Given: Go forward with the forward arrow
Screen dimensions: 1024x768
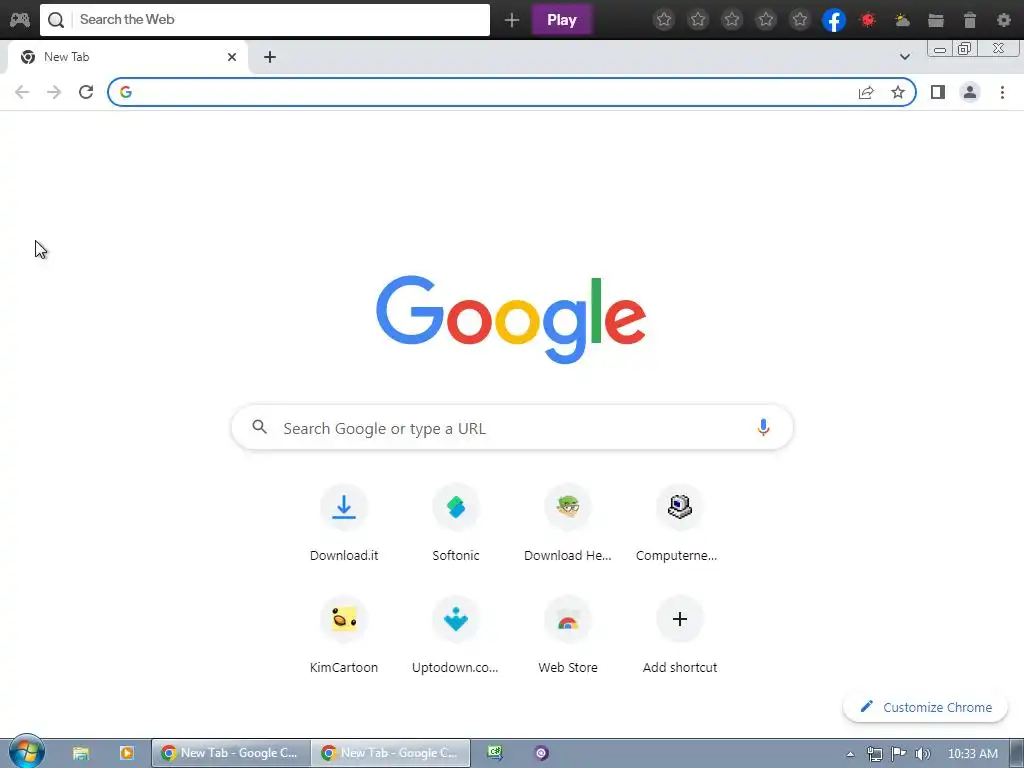Looking at the screenshot, I should click(x=54, y=92).
